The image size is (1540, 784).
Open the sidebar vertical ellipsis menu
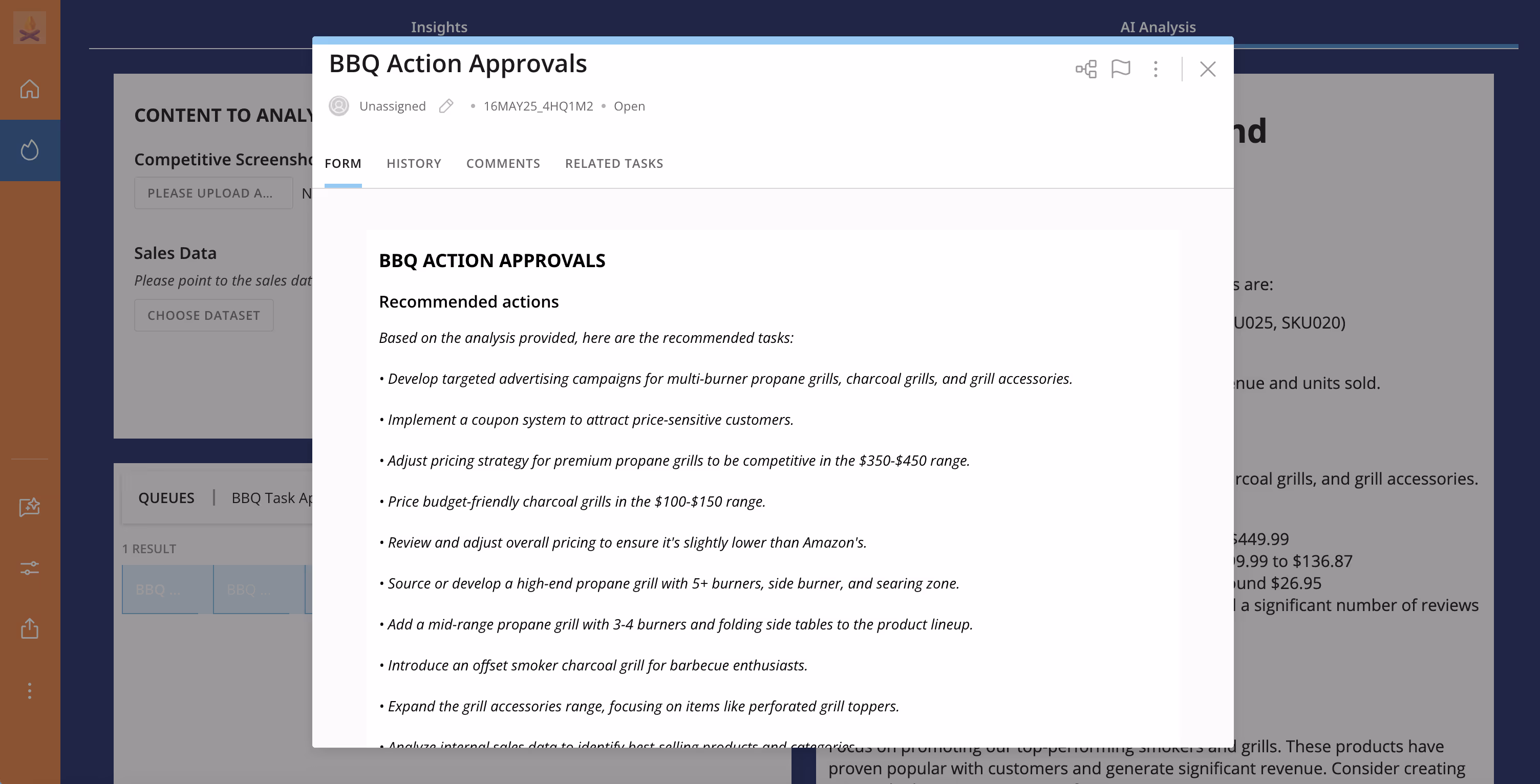[29, 691]
